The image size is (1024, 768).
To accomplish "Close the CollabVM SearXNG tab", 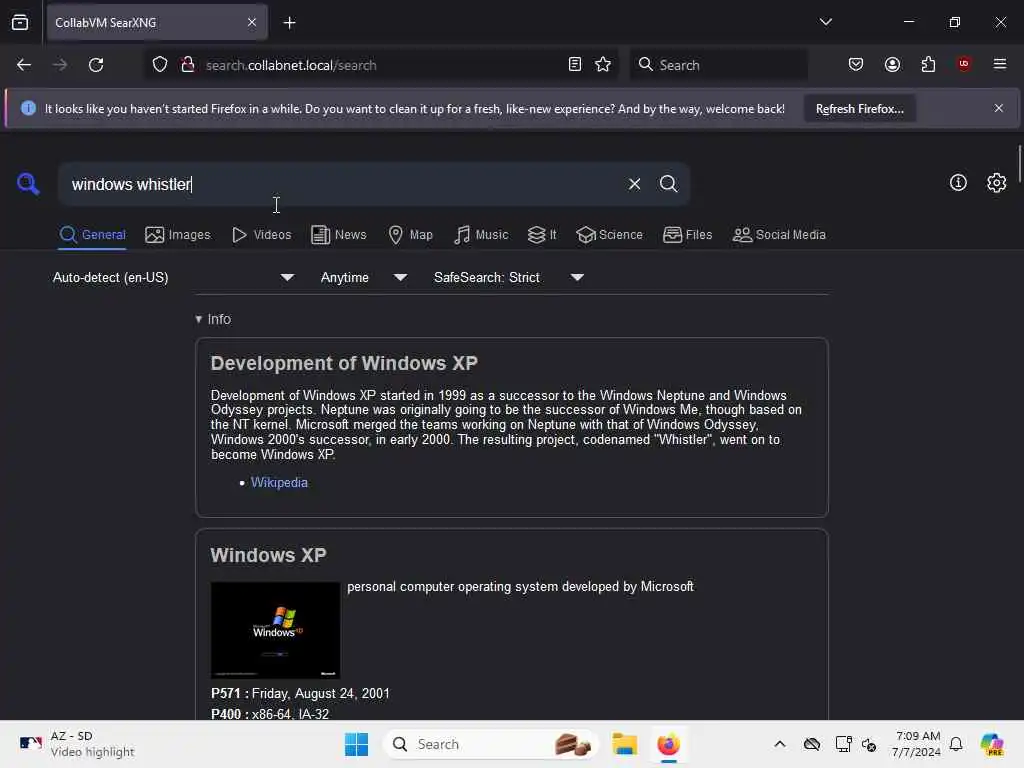I will point(252,23).
